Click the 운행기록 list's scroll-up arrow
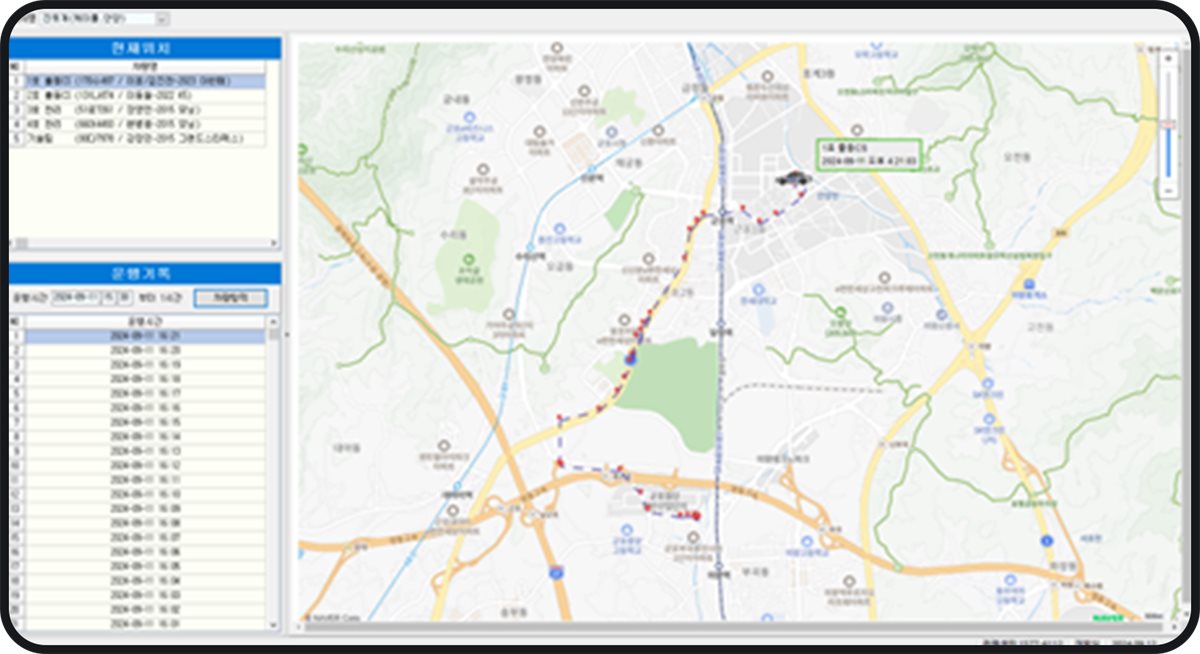1200x654 pixels. click(x=274, y=322)
